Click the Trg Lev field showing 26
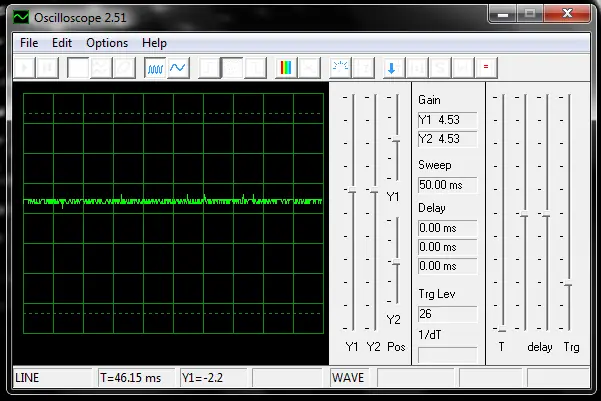This screenshot has height=401, width=601. 447,313
